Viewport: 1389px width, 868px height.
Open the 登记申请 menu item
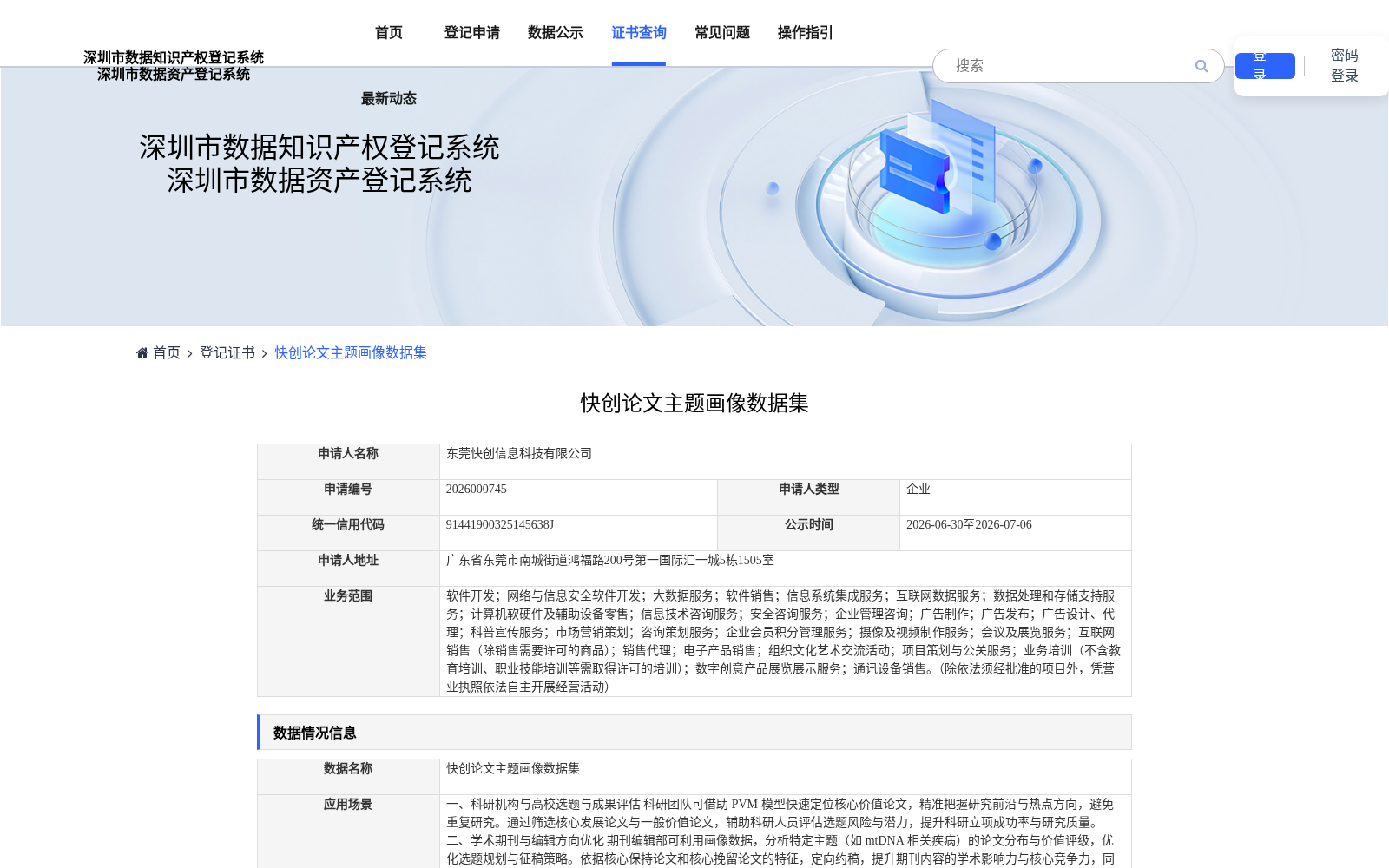472,33
